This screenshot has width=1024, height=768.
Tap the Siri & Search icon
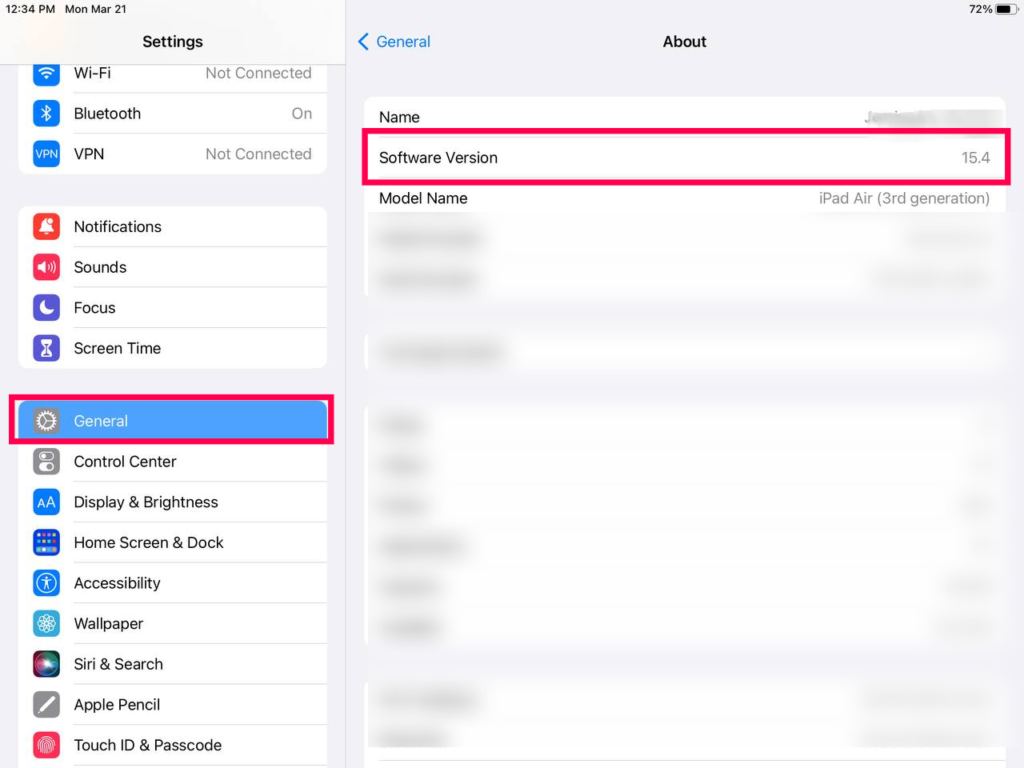point(46,664)
